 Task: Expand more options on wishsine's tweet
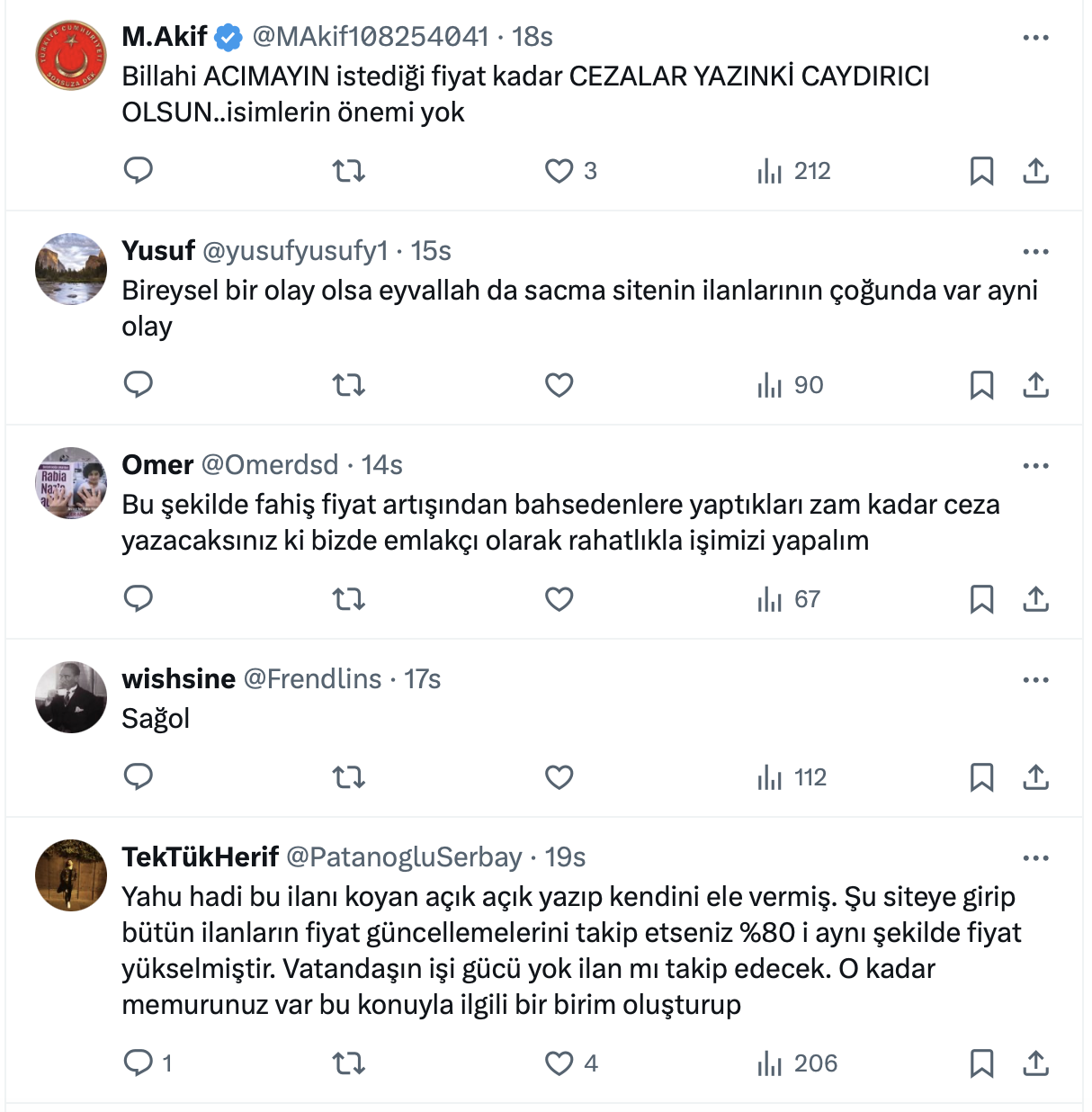(1035, 680)
